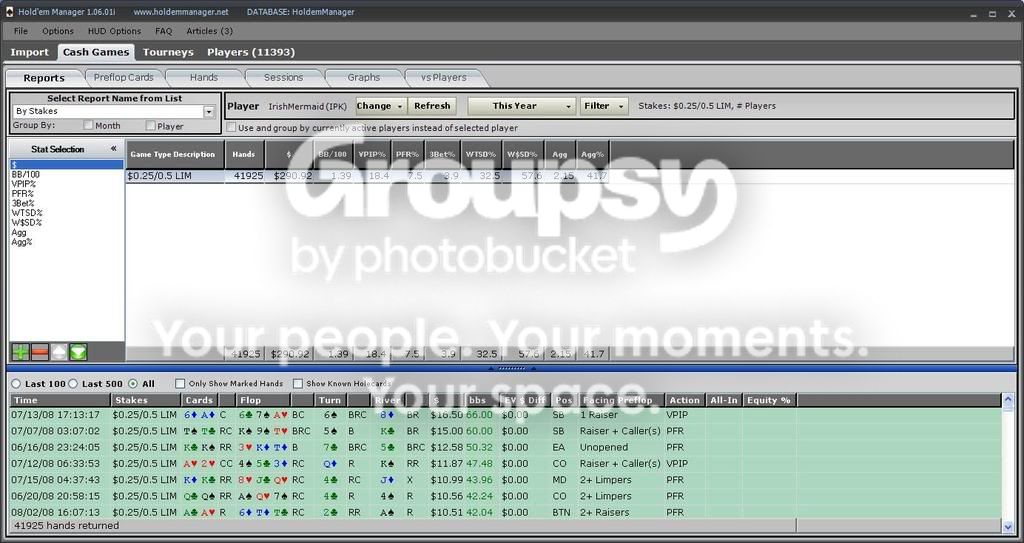Image resolution: width=1024 pixels, height=543 pixels.
Task: Click the www.holdemmanager.net title link
Action: 181,12
